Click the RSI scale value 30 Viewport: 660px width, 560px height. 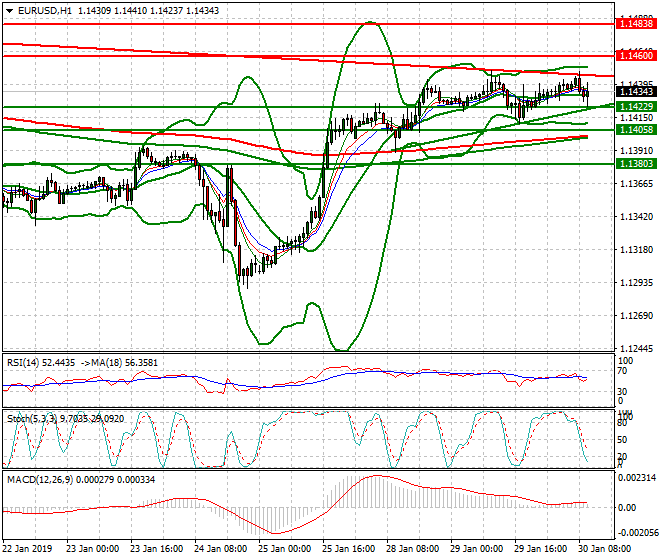(622, 392)
